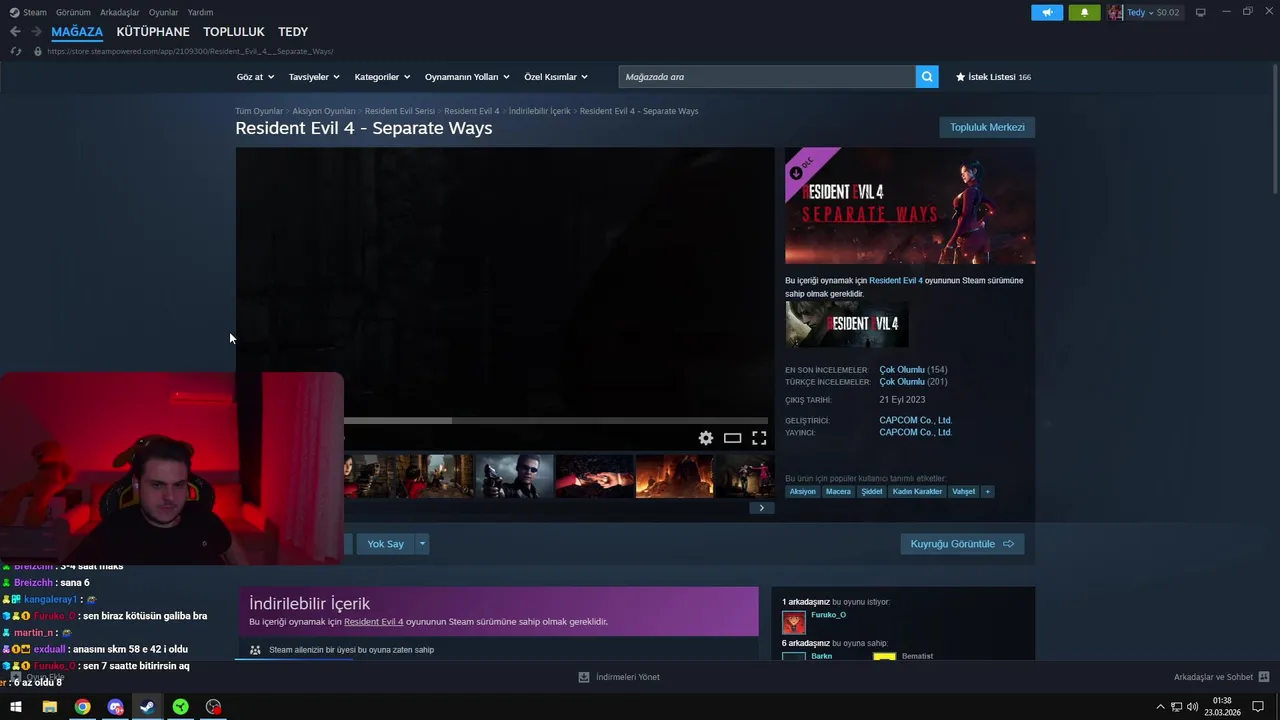Screen dimensions: 1280x720
Task: Click the Yok Say button
Action: coord(385,544)
